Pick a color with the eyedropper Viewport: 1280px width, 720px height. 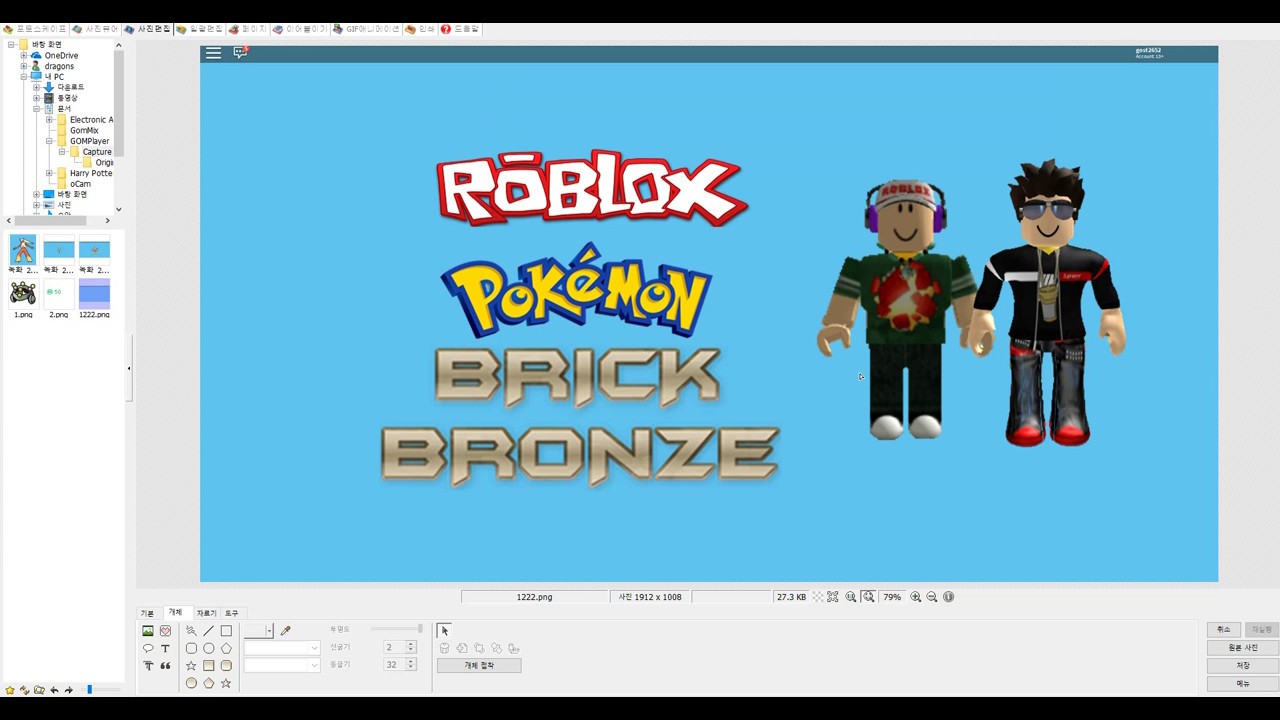pyautogui.click(x=285, y=631)
